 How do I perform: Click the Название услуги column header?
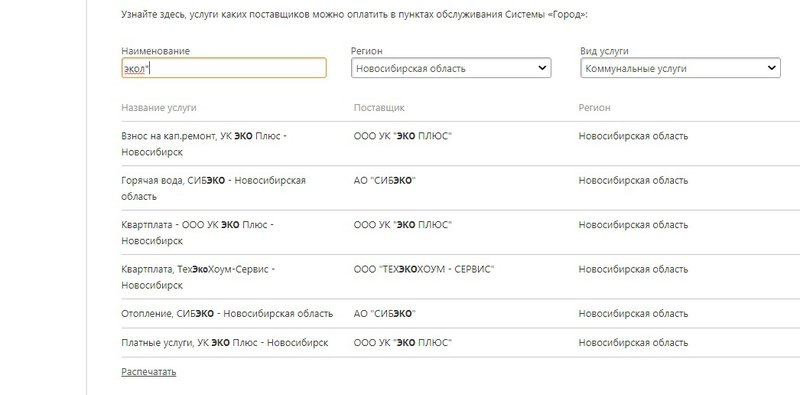tap(159, 108)
